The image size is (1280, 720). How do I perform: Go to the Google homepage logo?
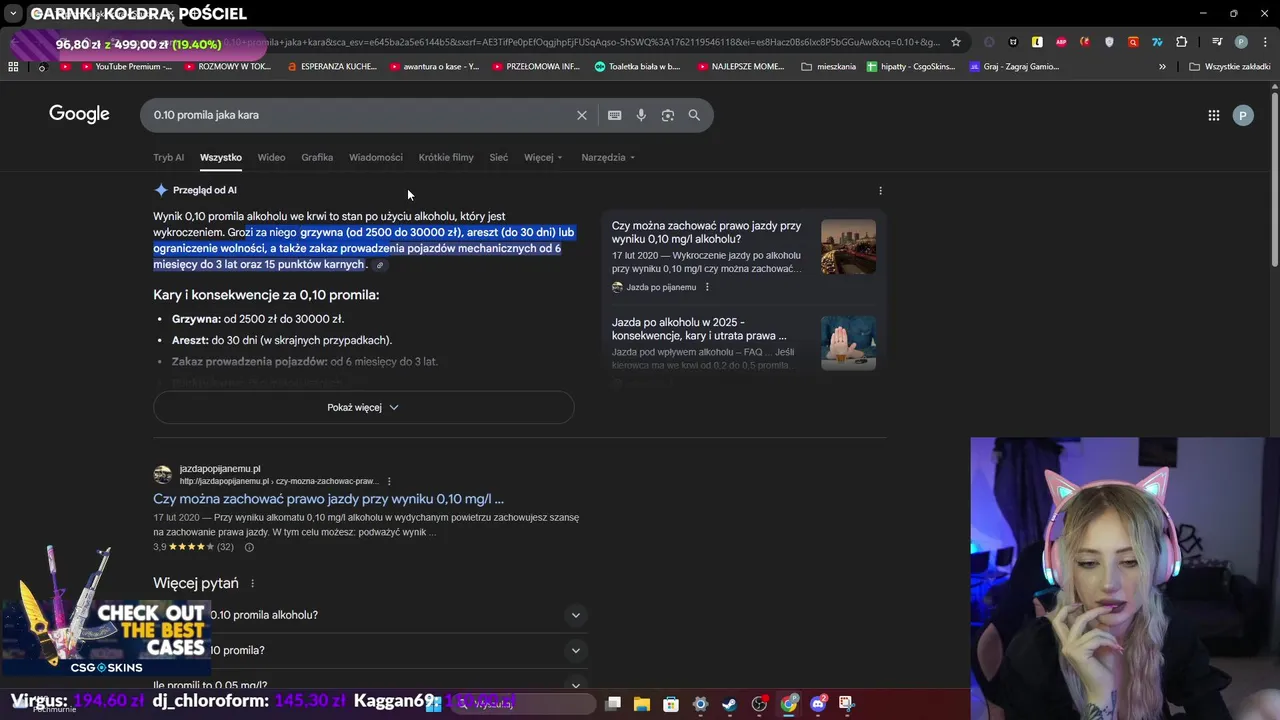click(79, 114)
